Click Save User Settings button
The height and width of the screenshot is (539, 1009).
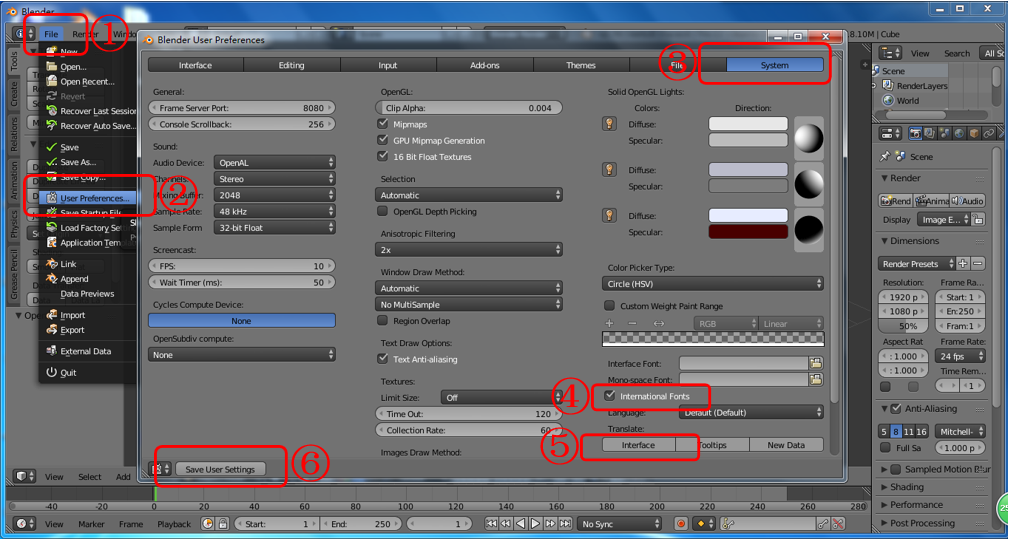(220, 470)
